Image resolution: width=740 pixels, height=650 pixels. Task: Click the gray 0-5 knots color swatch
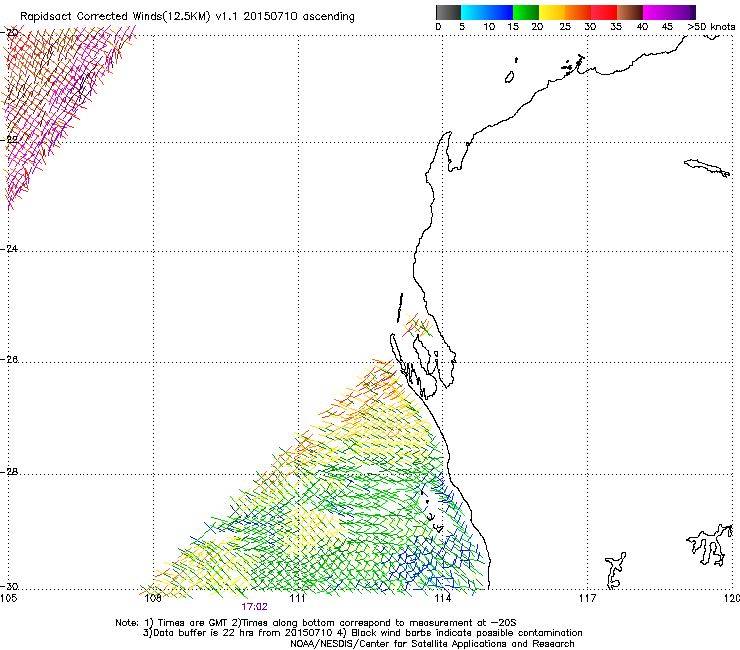(x=448, y=12)
